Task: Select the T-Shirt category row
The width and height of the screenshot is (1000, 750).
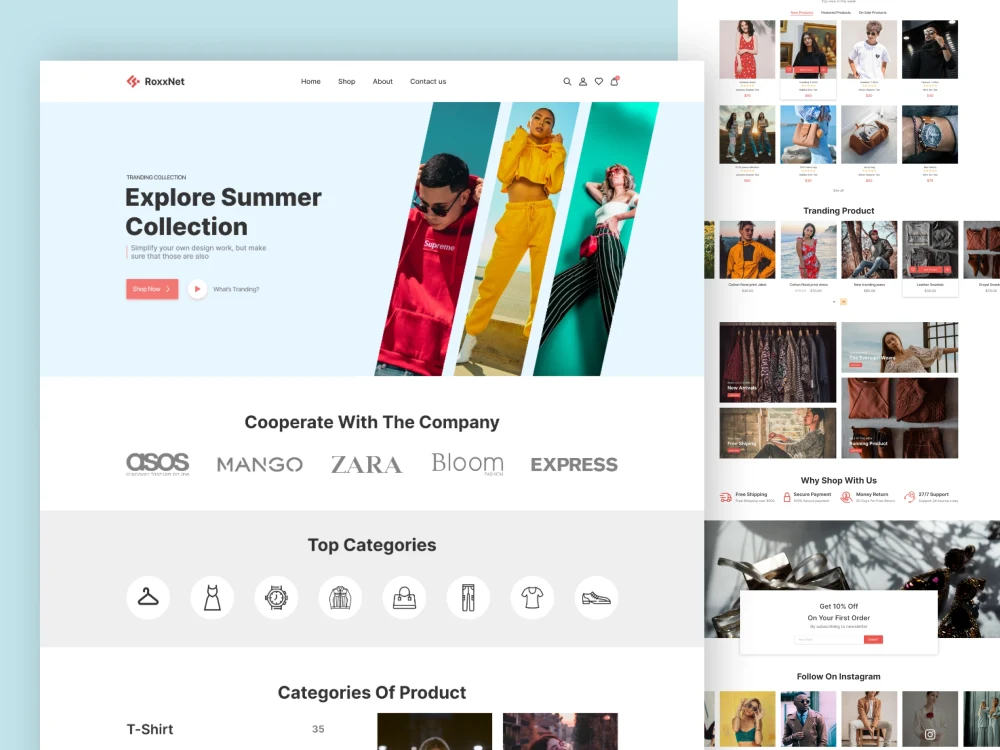Action: click(225, 729)
